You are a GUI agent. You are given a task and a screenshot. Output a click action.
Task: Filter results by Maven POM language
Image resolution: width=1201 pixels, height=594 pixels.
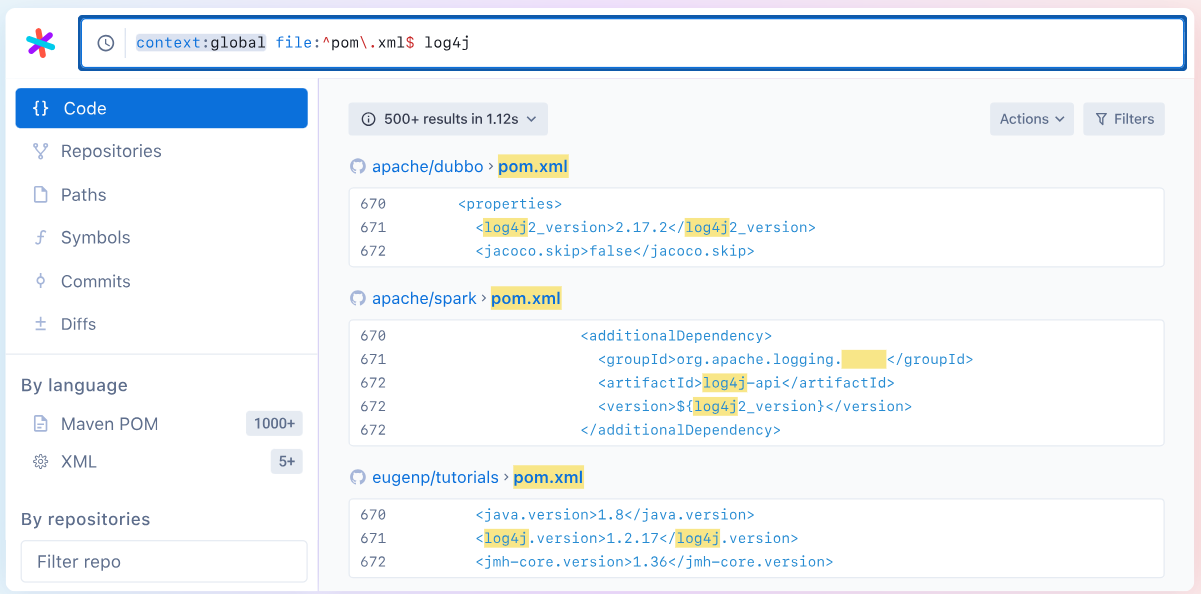pos(108,423)
